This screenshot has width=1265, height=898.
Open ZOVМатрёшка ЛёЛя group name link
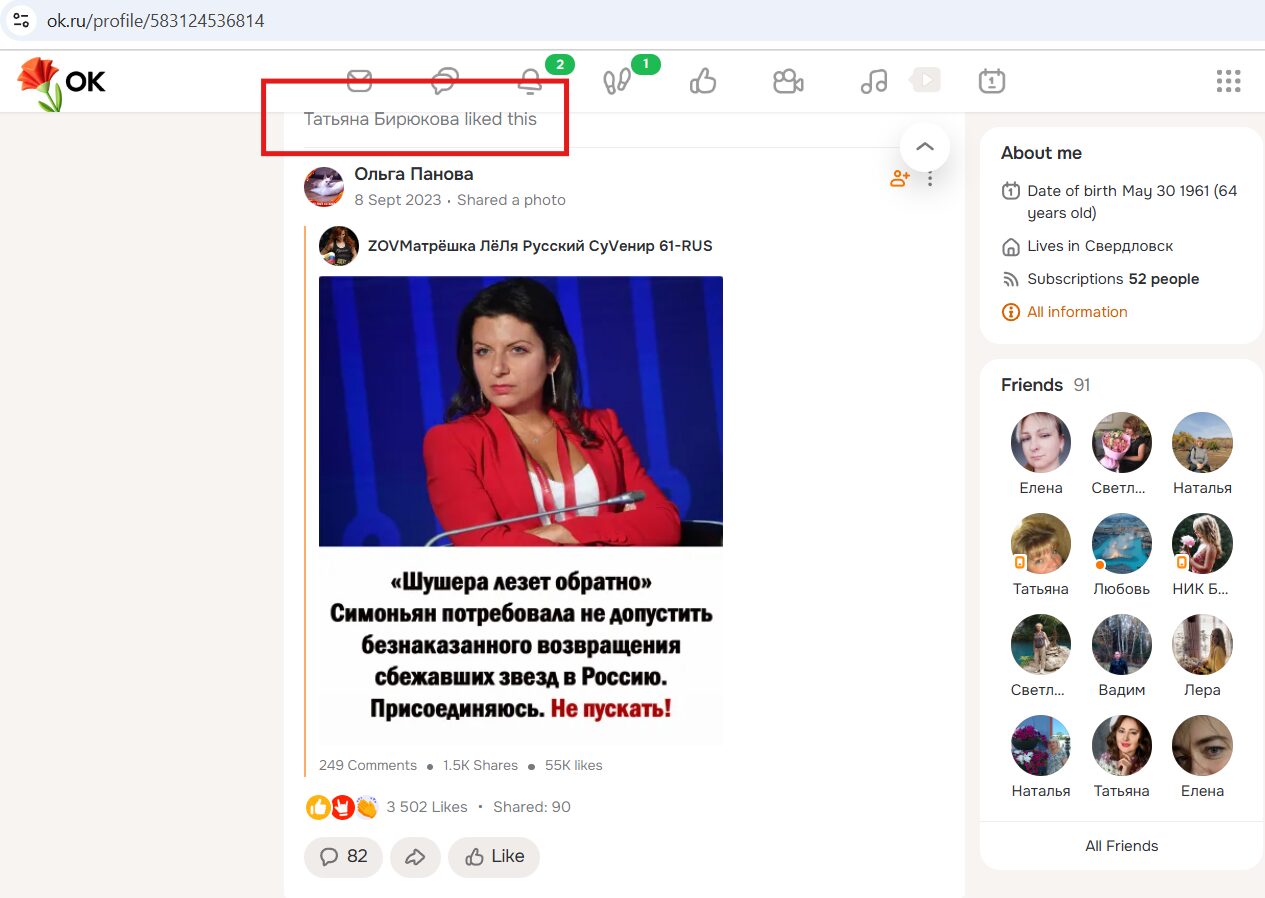click(x=540, y=246)
